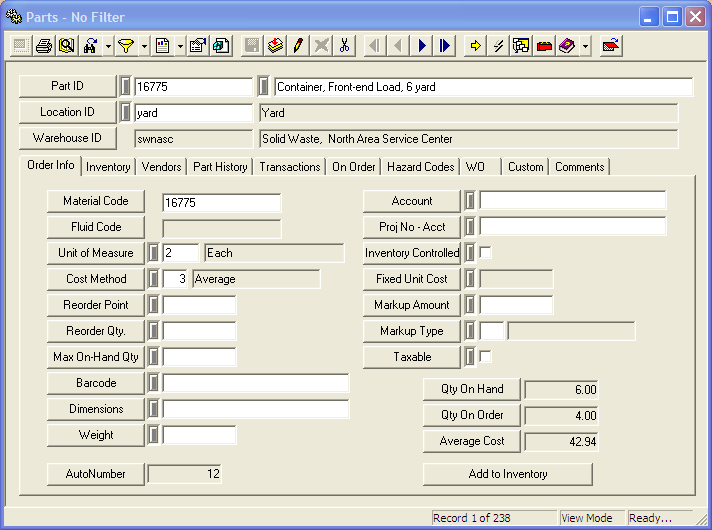Image resolution: width=712 pixels, height=530 pixels.
Task: Click the binoculars find icon
Action: pos(90,46)
